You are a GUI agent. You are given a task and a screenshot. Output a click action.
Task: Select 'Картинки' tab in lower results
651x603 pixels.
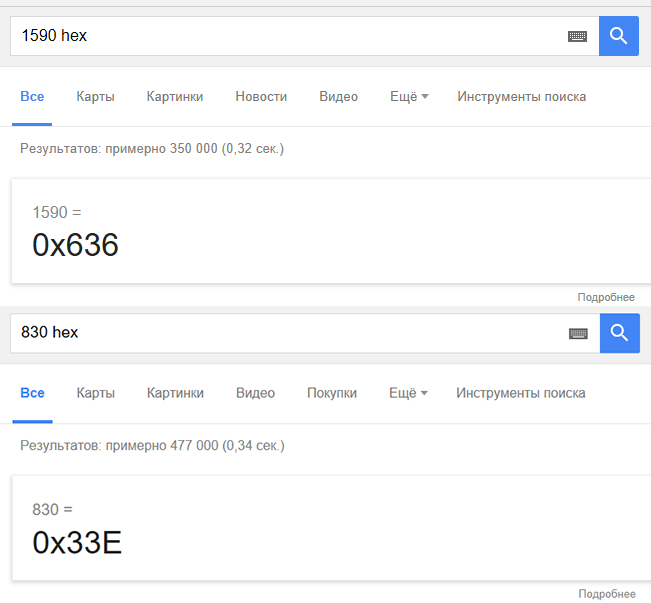[175, 393]
